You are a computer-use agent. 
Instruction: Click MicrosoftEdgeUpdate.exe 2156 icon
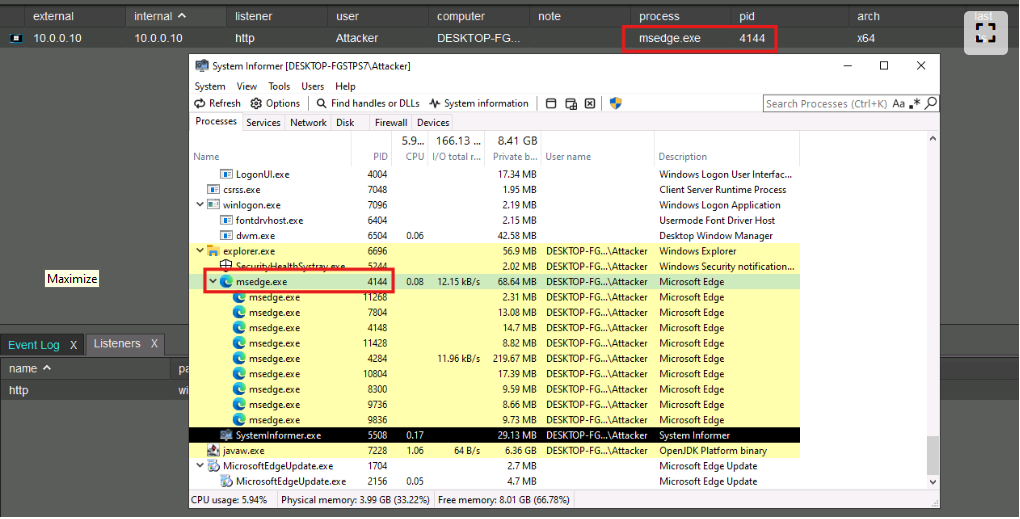click(x=226, y=481)
